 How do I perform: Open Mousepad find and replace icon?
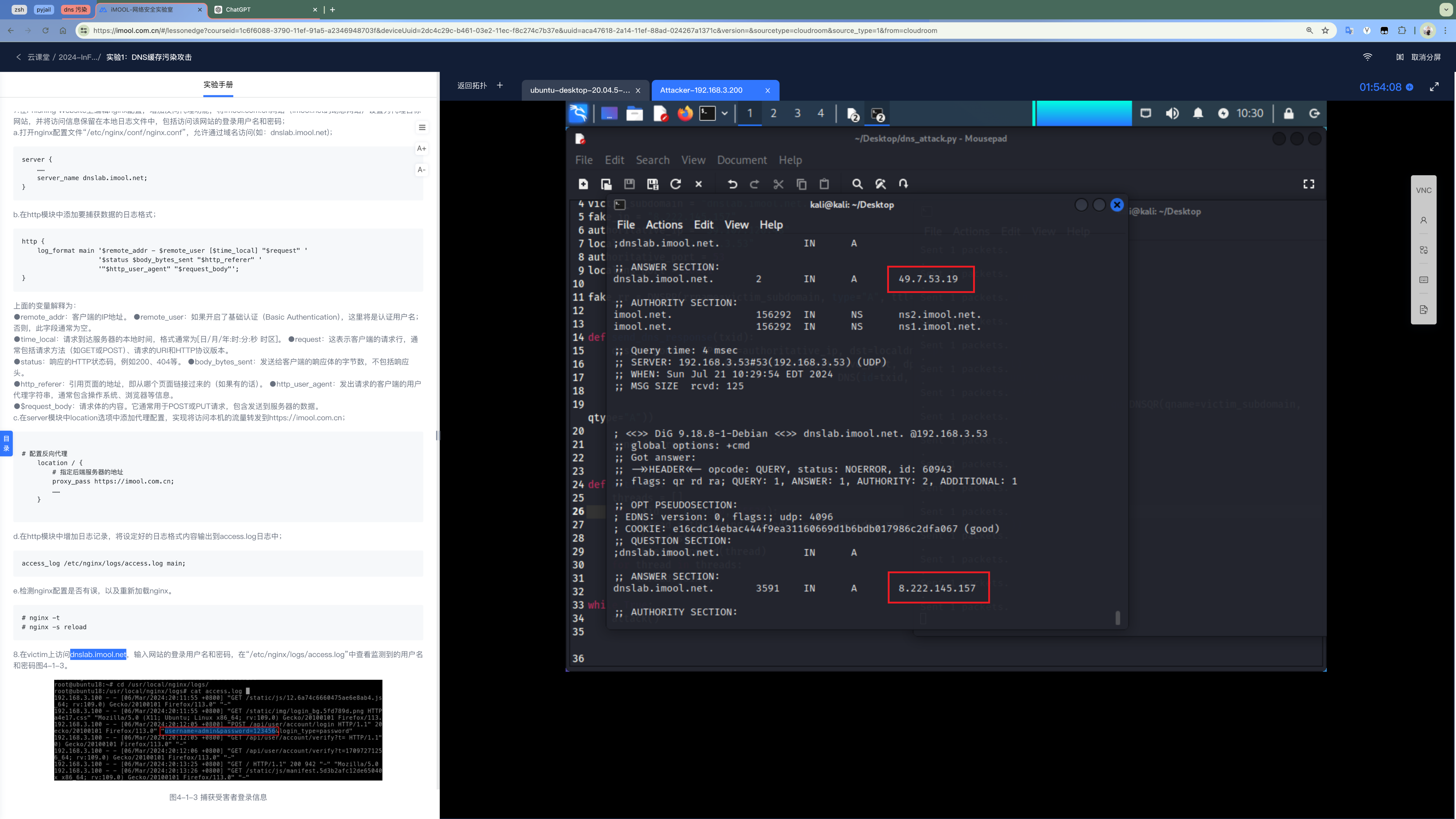880,184
